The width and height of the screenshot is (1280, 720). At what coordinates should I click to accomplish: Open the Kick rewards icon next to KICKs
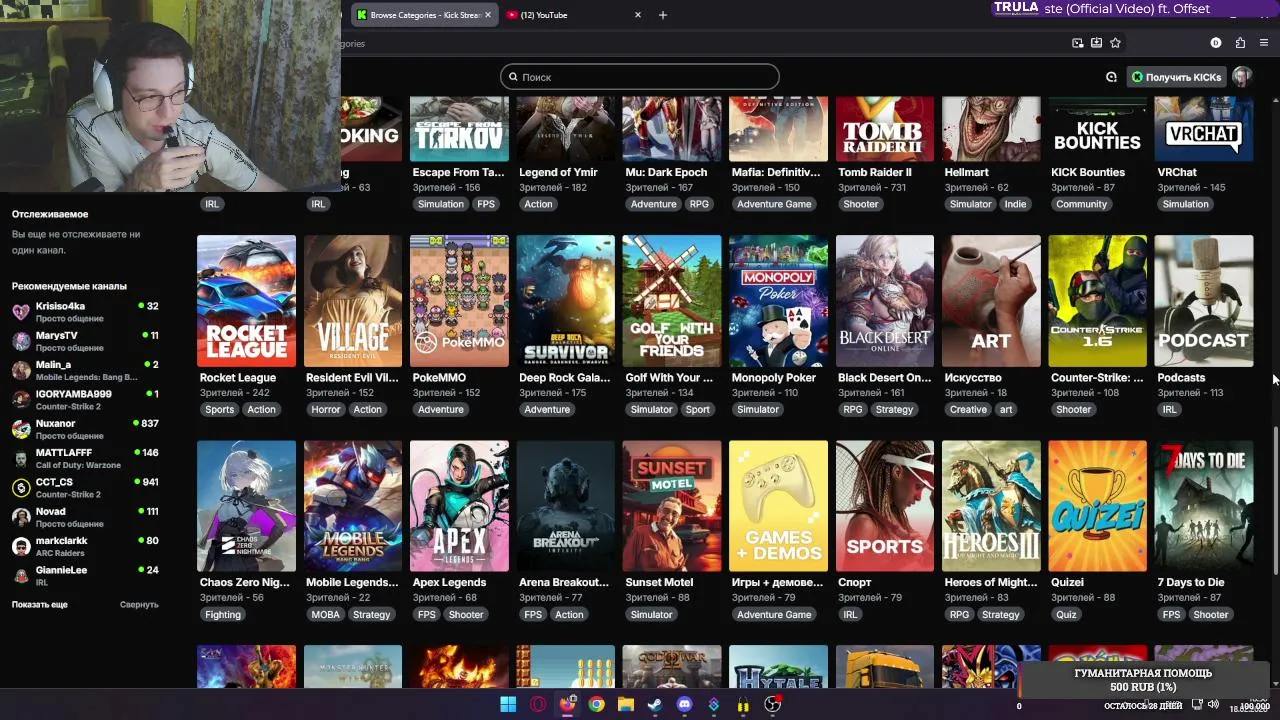pyautogui.click(x=1111, y=77)
